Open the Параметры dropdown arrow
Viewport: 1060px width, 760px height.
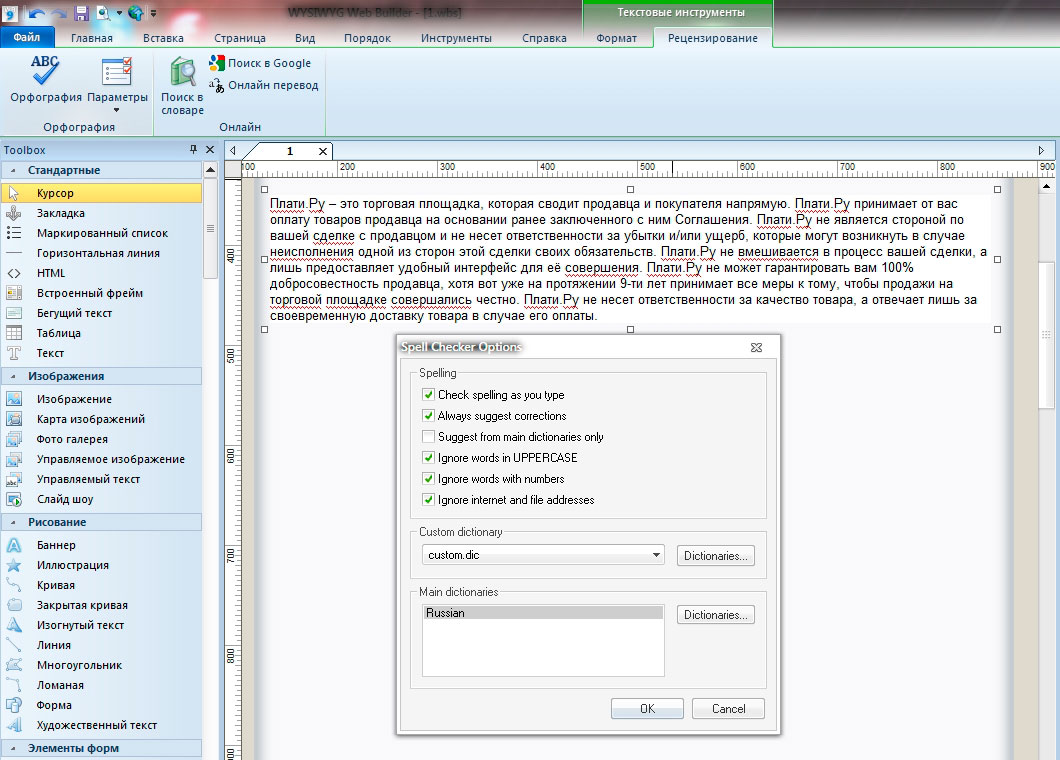[x=116, y=110]
